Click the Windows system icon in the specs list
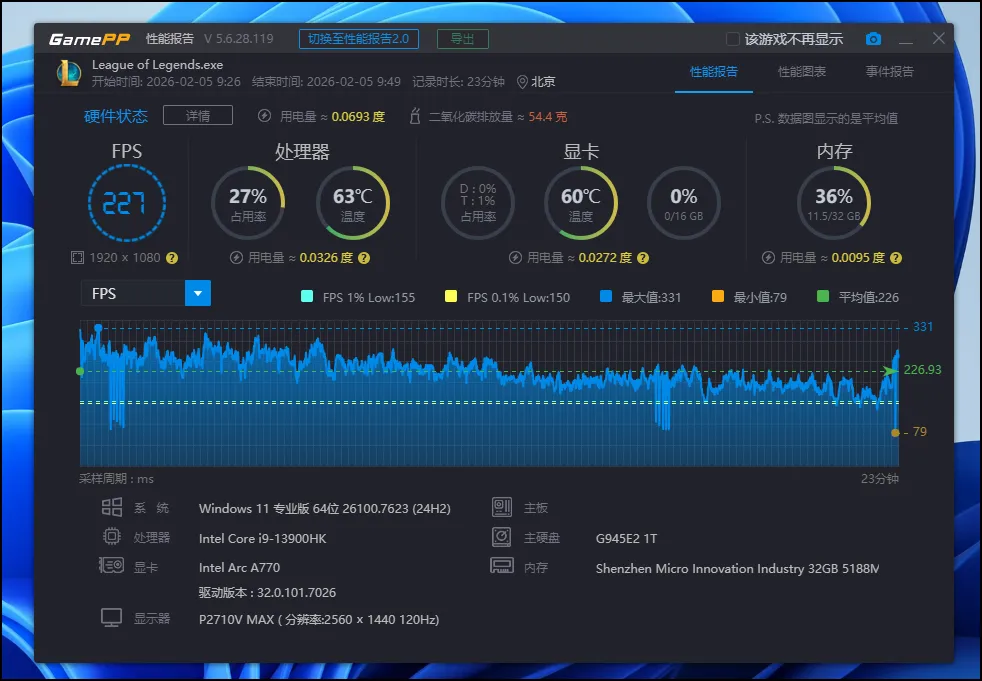Screen dimensions: 982x681 point(112,507)
